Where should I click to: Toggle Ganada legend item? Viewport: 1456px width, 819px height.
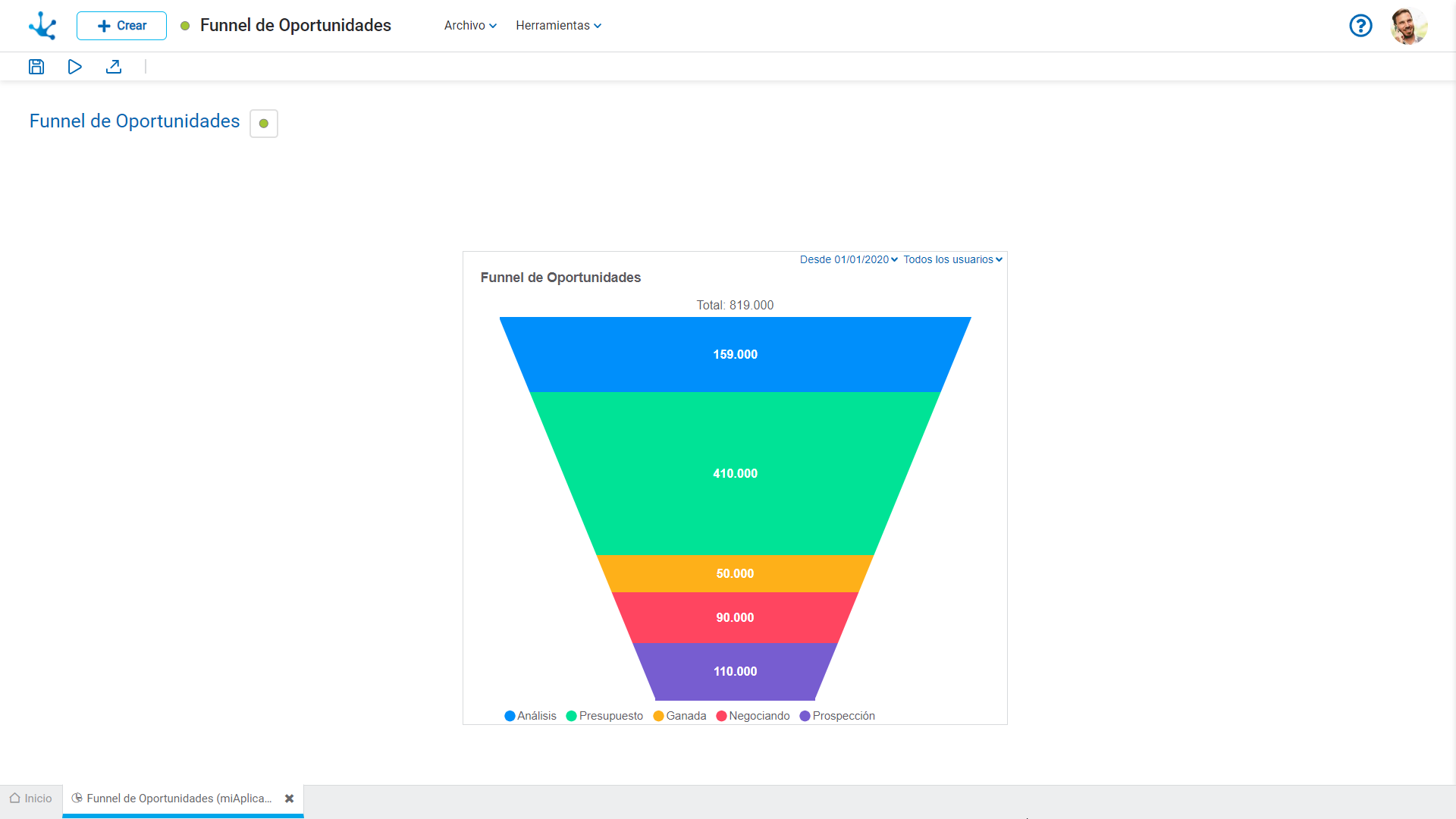pyautogui.click(x=679, y=716)
